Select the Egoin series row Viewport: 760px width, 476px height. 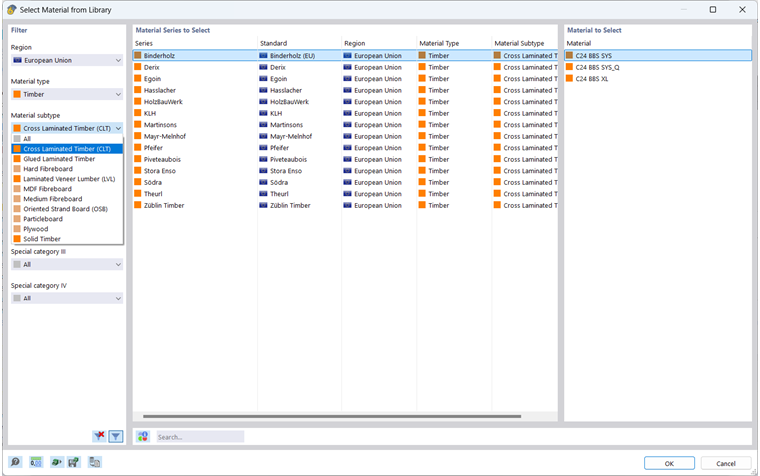point(345,79)
